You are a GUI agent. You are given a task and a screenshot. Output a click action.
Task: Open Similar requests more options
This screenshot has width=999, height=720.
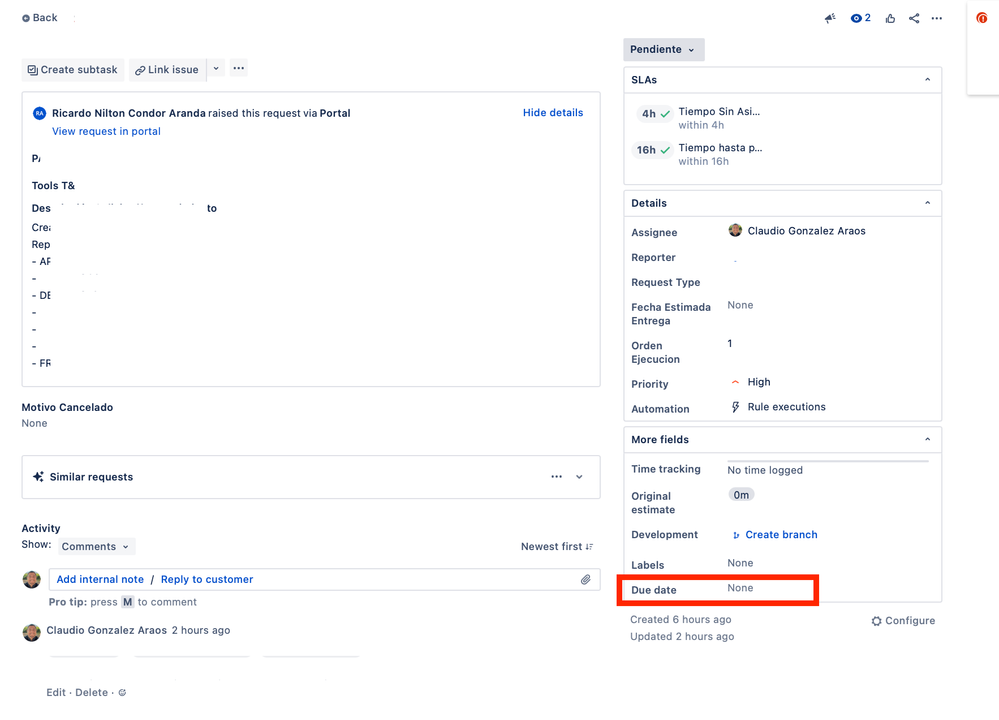(556, 477)
